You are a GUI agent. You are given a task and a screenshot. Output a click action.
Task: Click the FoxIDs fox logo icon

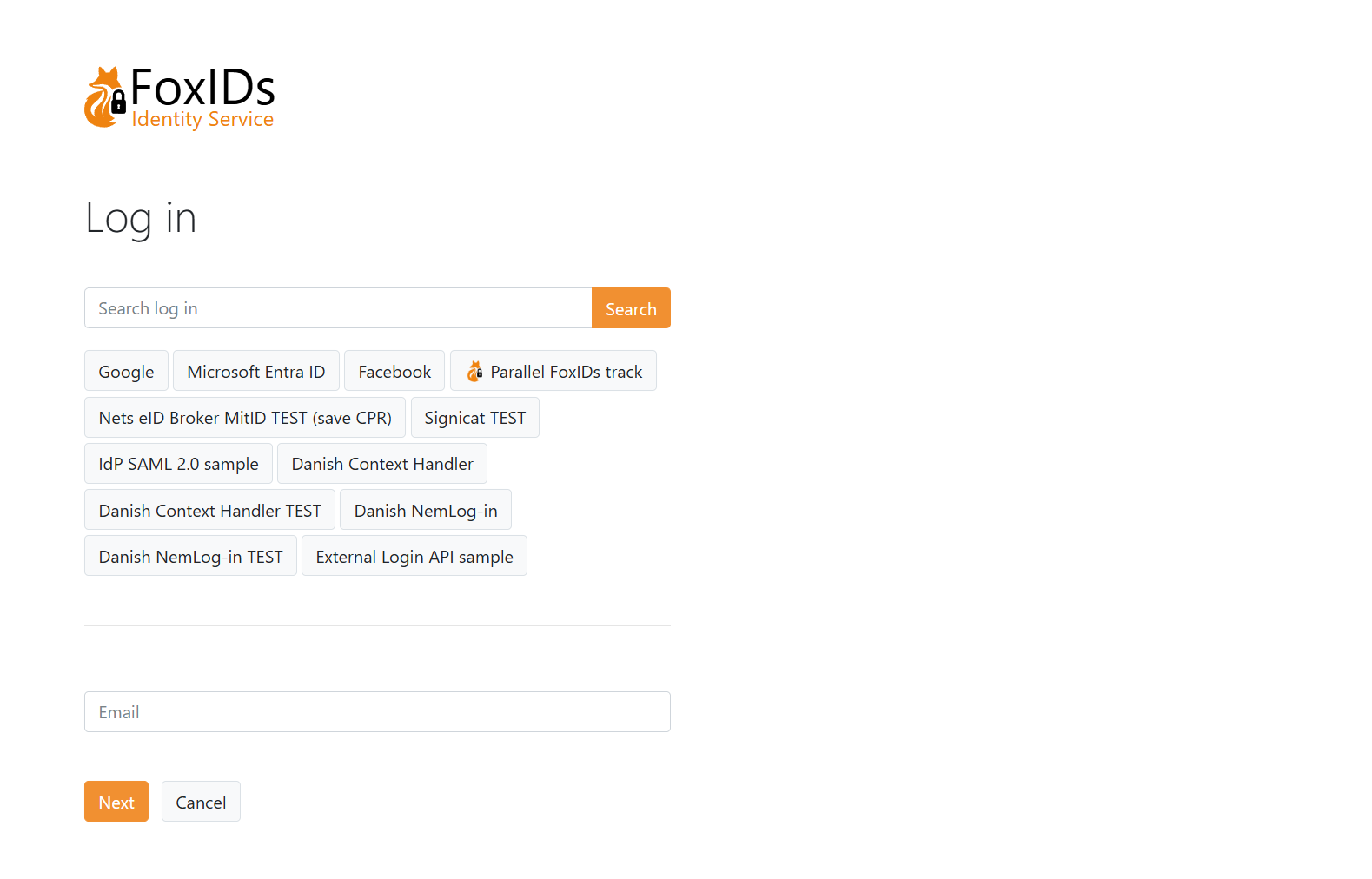104,98
